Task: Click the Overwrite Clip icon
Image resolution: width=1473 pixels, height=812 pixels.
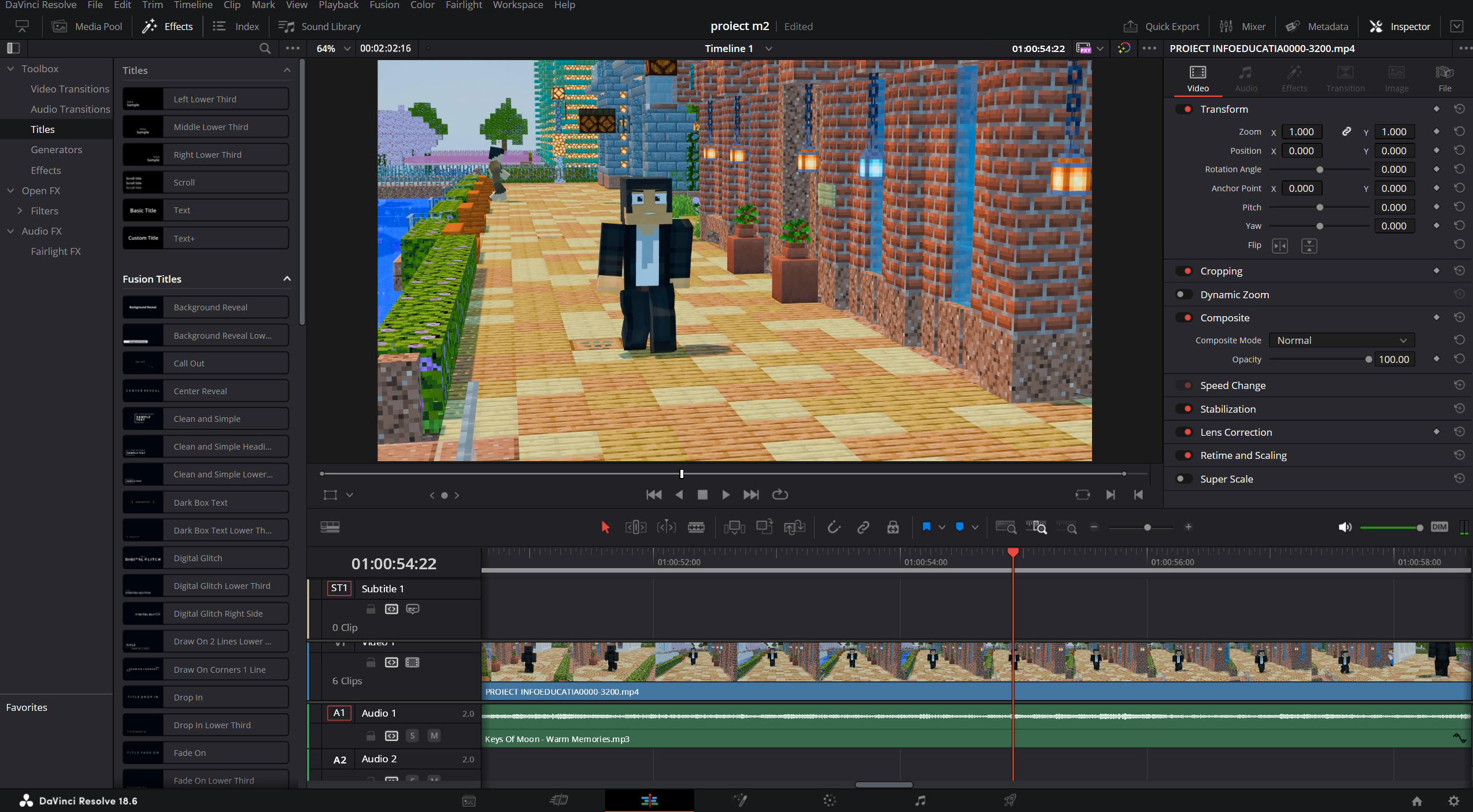Action: pyautogui.click(x=764, y=527)
